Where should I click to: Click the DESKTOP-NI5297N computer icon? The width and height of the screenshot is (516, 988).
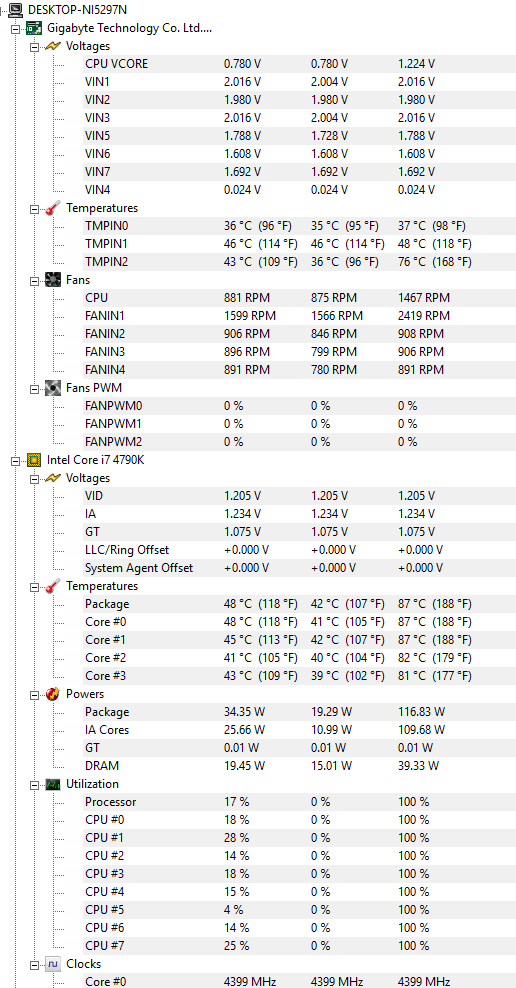pyautogui.click(x=16, y=10)
